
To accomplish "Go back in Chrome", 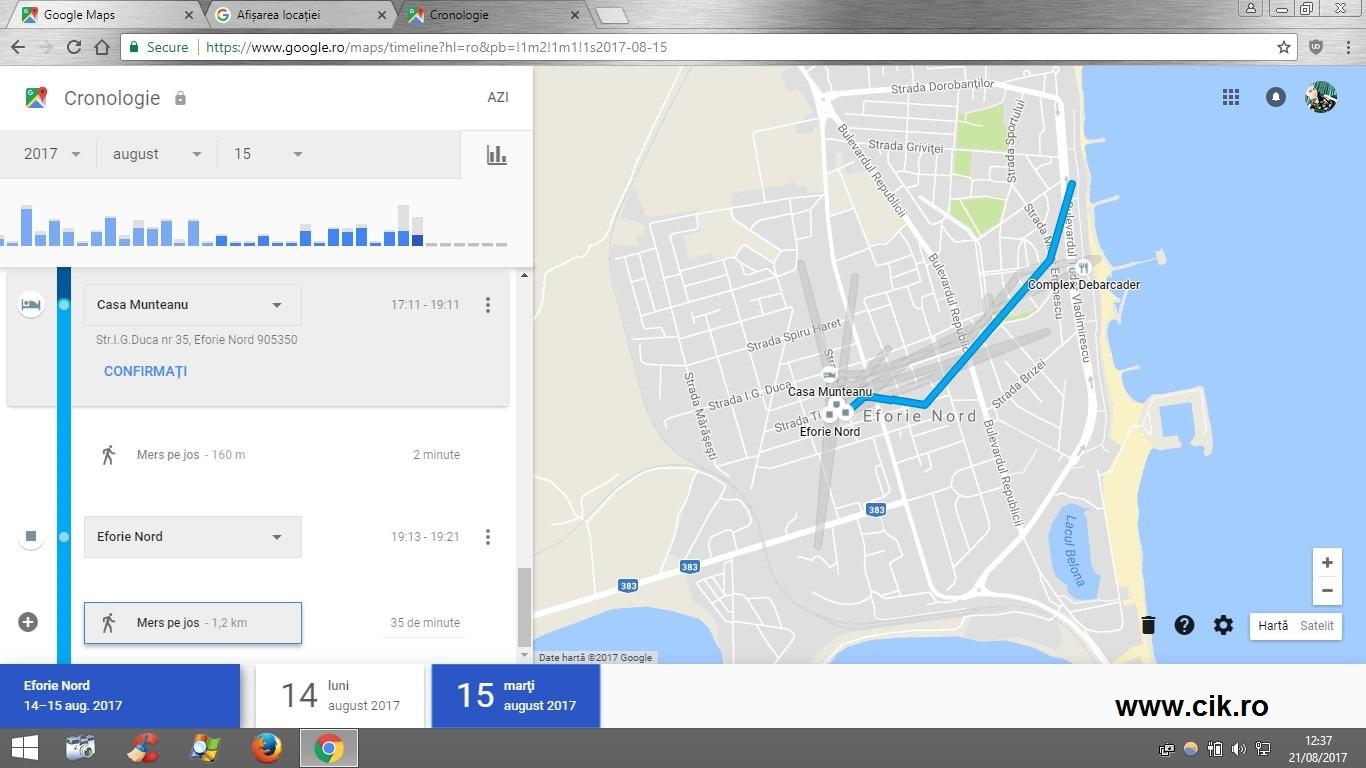I will click(x=18, y=47).
